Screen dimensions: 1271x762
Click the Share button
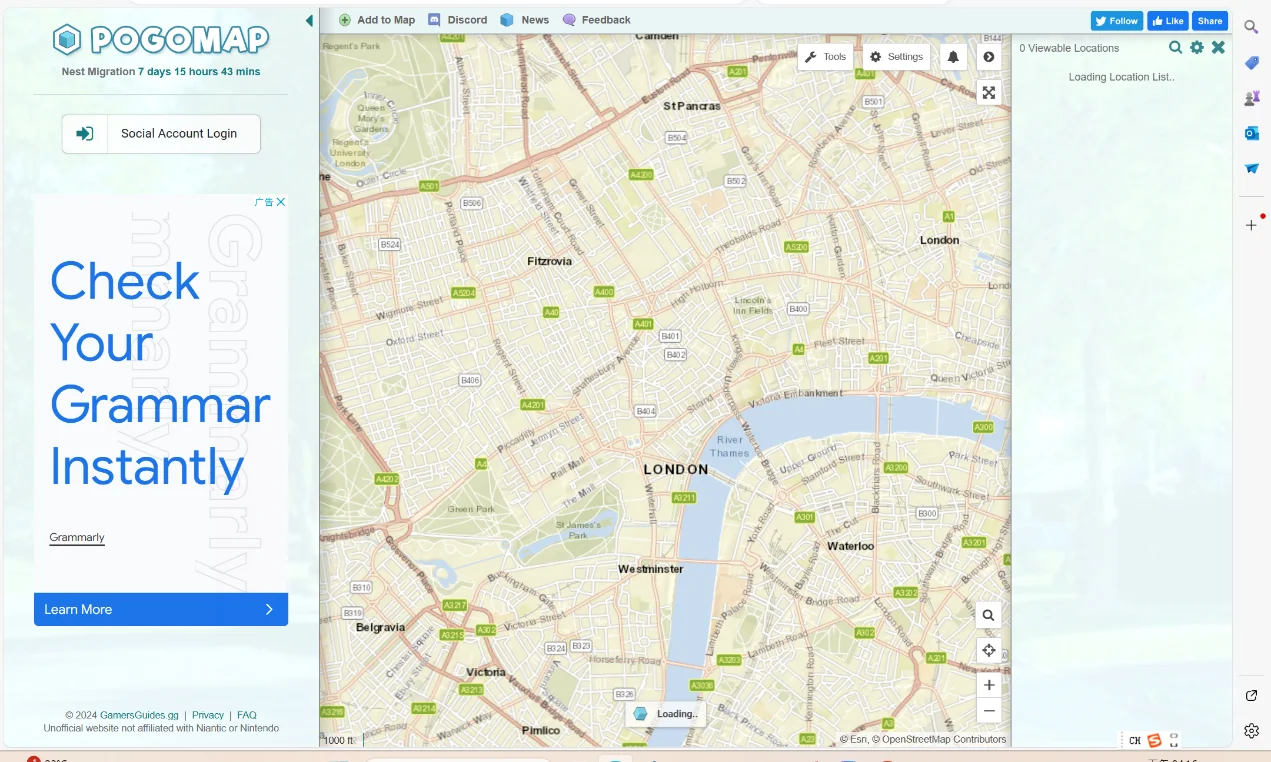(1210, 21)
